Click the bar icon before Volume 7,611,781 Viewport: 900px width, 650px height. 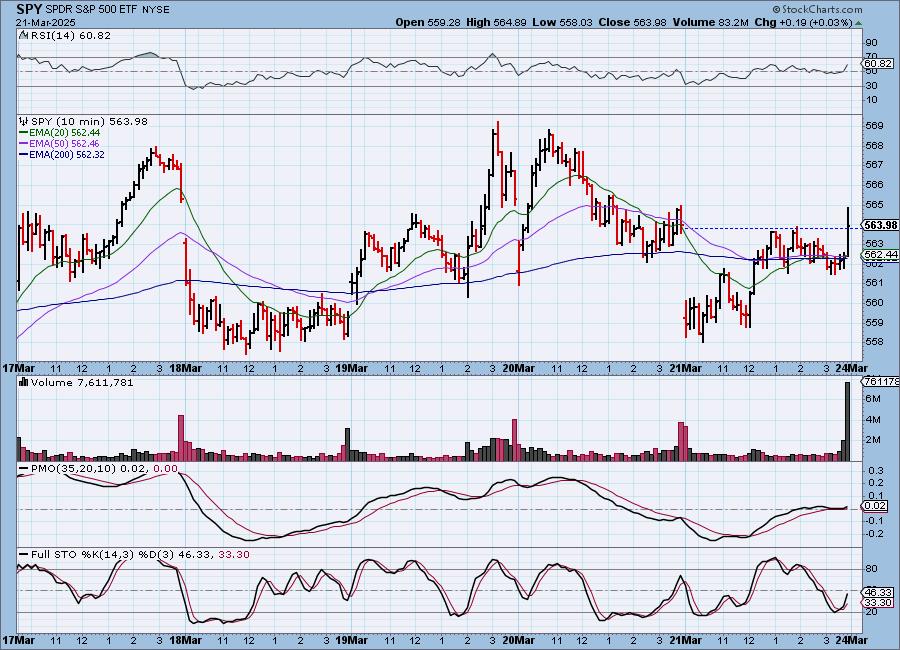tap(24, 382)
